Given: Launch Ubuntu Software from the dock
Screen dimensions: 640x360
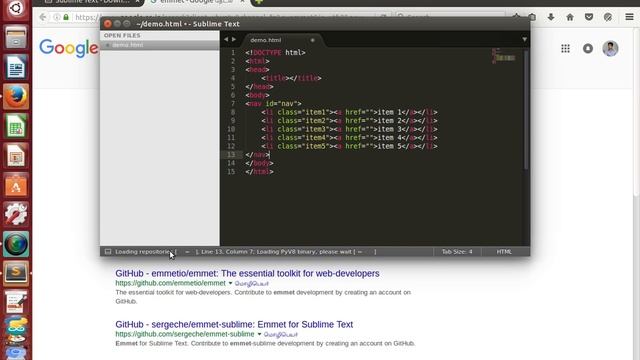Looking at the screenshot, I should point(16,185).
